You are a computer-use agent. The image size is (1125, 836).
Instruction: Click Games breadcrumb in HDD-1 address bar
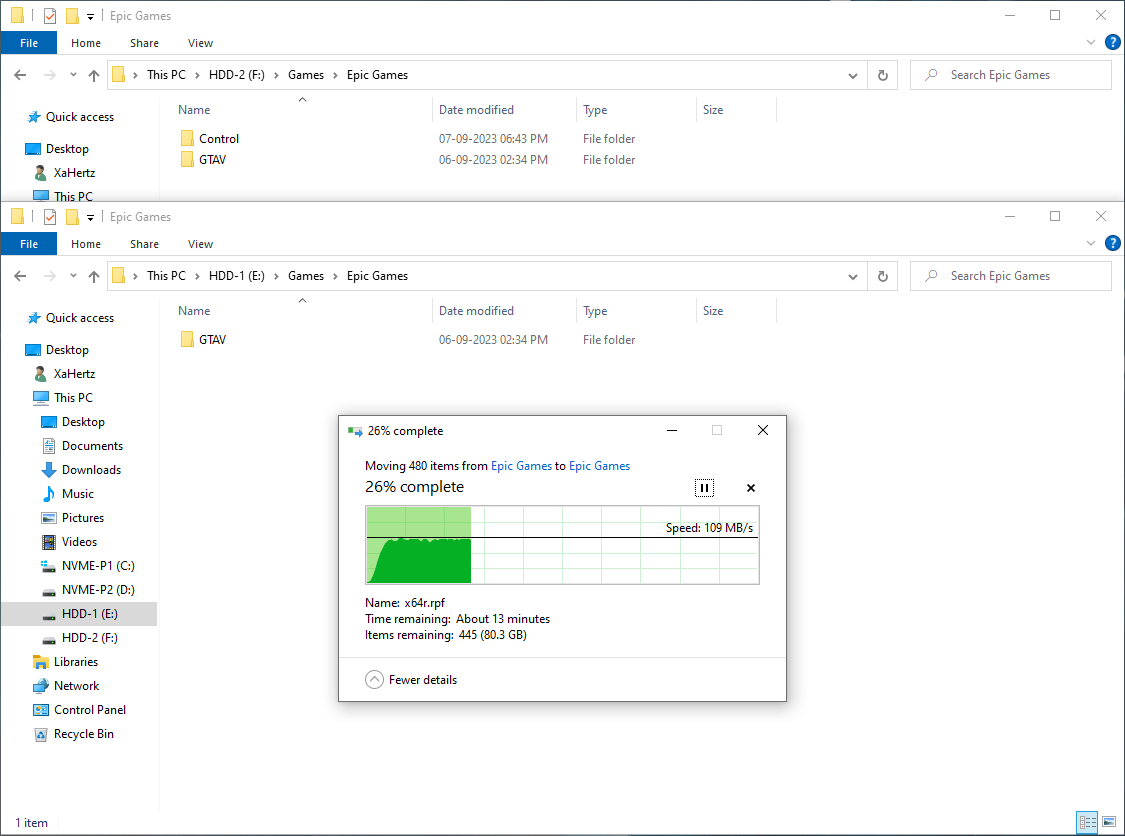point(306,276)
